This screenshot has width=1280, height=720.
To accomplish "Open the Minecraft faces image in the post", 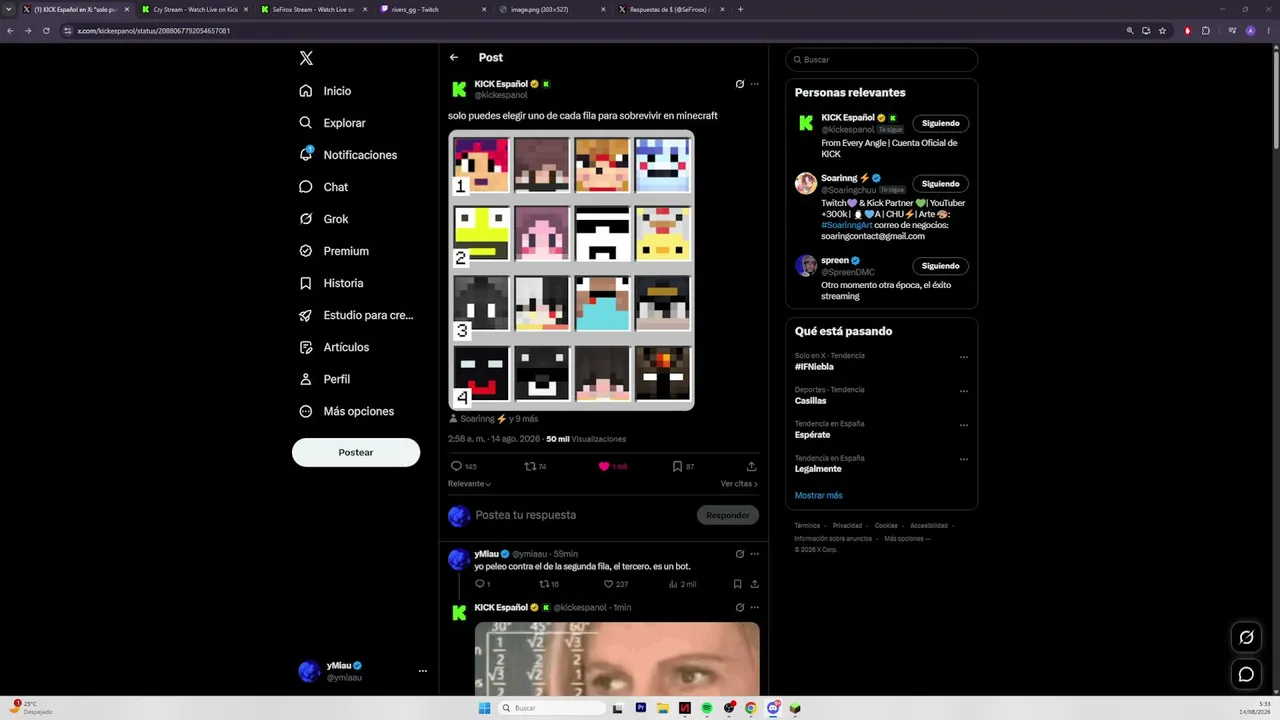I will [571, 270].
